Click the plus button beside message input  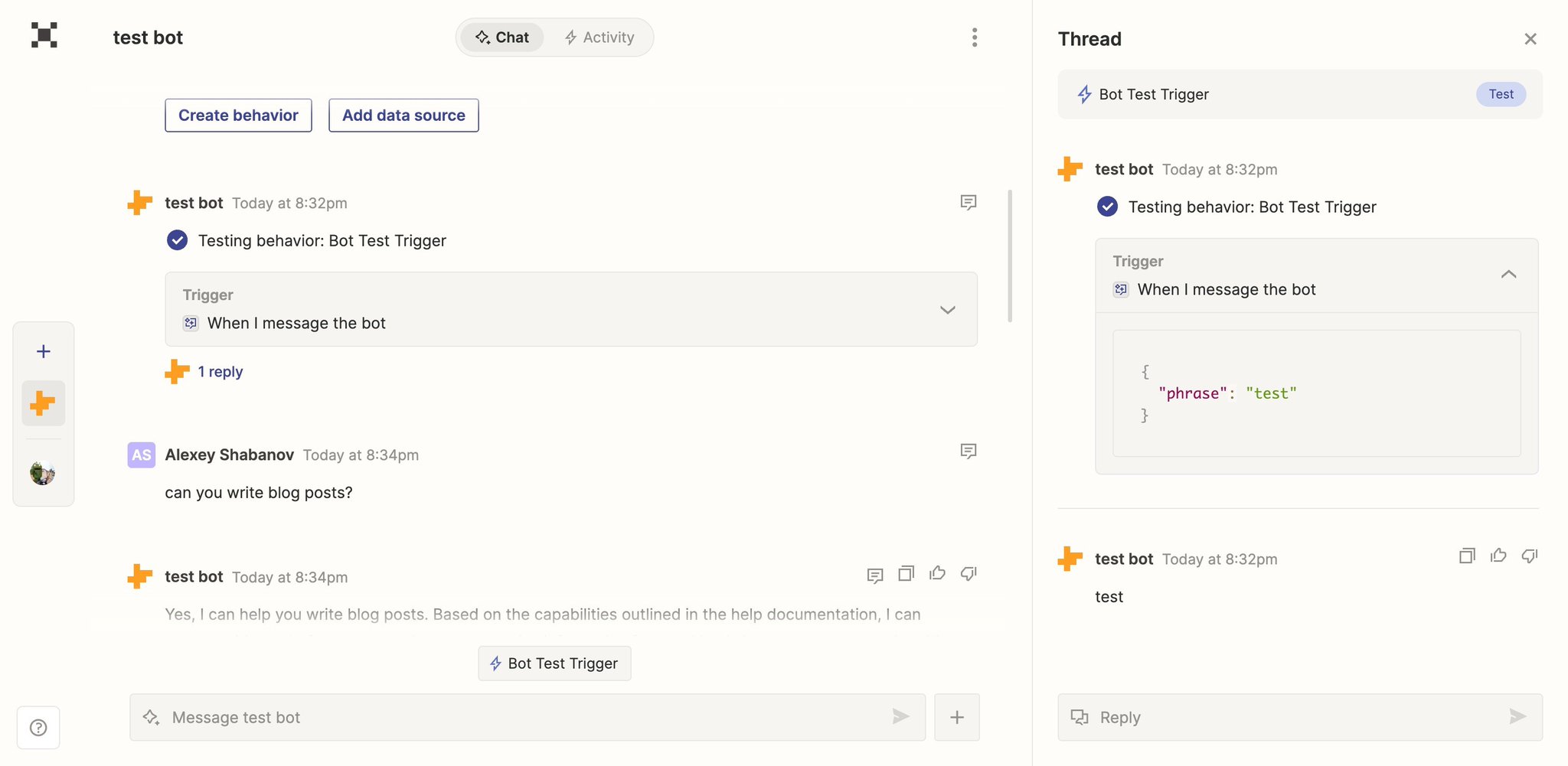click(x=957, y=718)
